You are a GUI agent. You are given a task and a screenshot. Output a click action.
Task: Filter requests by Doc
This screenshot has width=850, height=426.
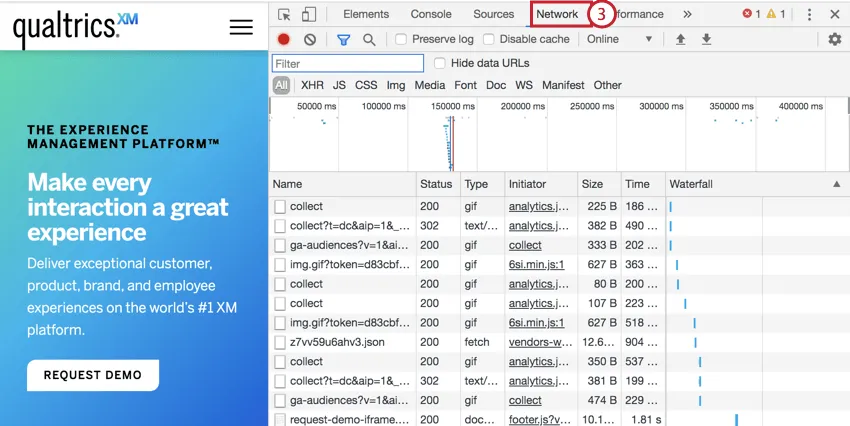point(496,85)
